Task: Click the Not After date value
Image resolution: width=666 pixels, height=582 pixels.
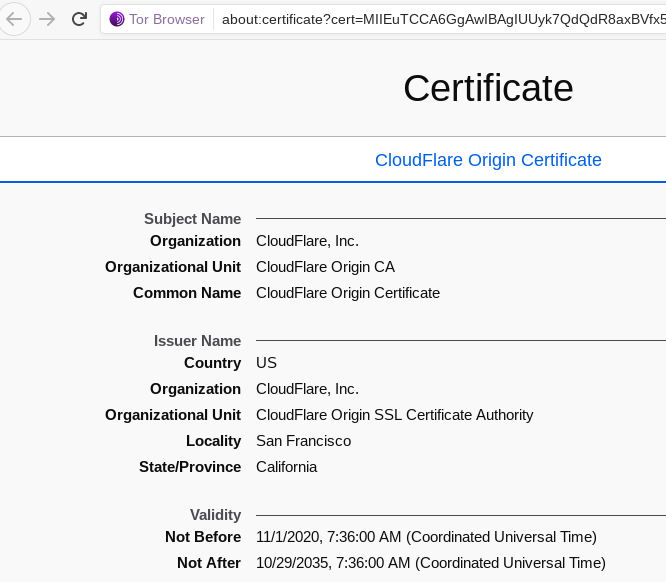Action: click(x=430, y=563)
